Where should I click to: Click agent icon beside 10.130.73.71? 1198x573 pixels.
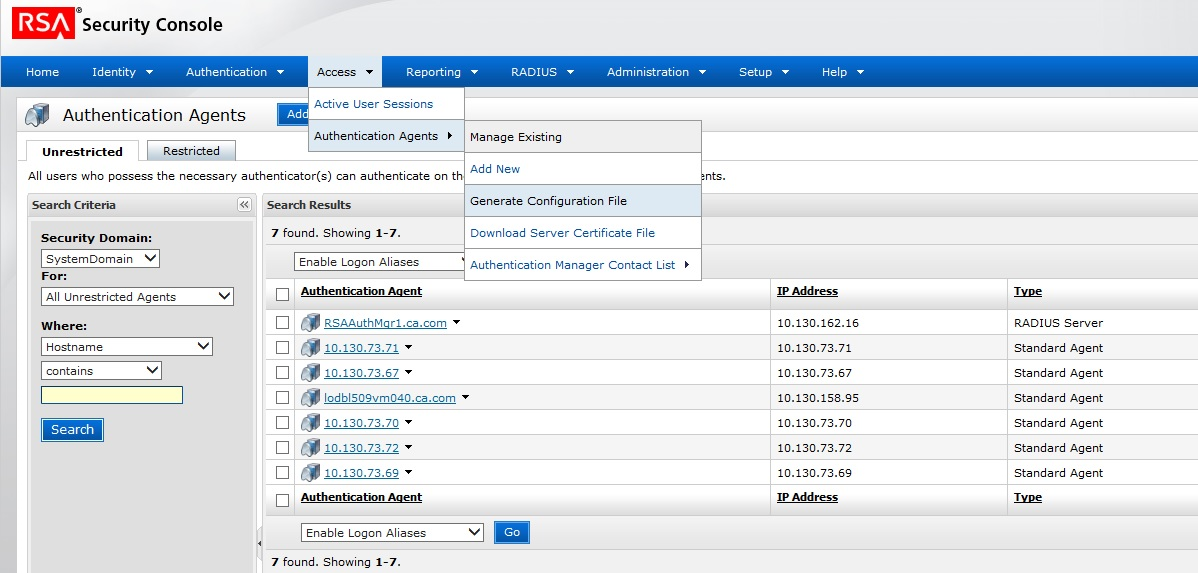coord(311,348)
